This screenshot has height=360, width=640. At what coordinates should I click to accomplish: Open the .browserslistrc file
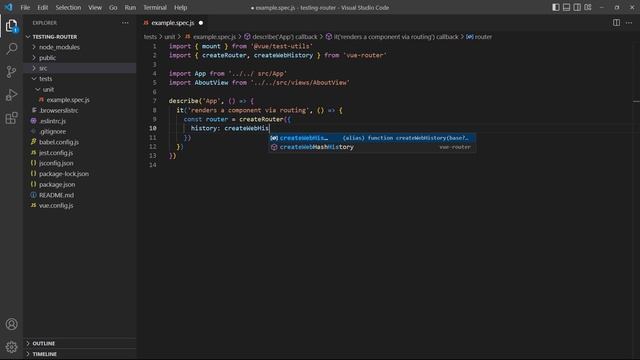tap(80, 110)
